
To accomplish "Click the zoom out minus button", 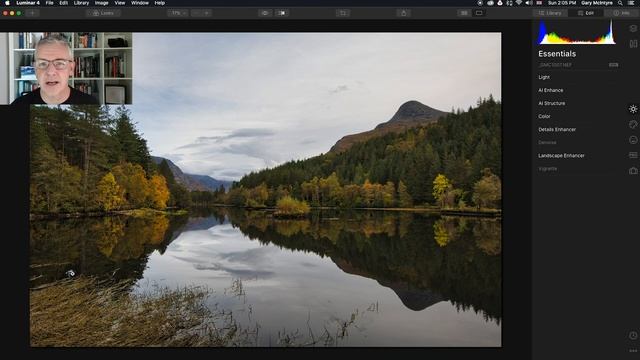I will click(196, 13).
